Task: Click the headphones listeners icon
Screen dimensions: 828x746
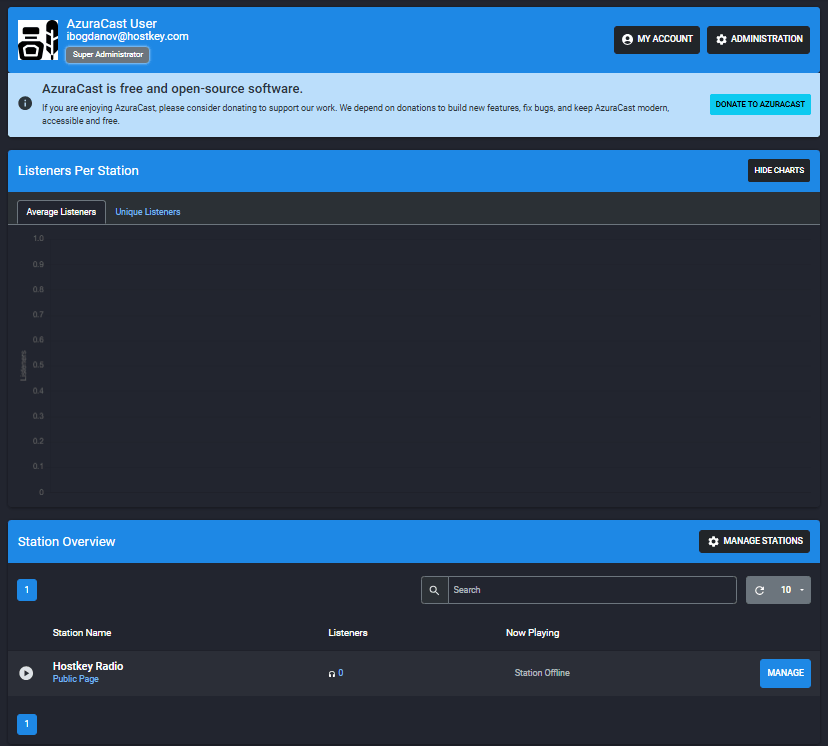Action: click(331, 674)
